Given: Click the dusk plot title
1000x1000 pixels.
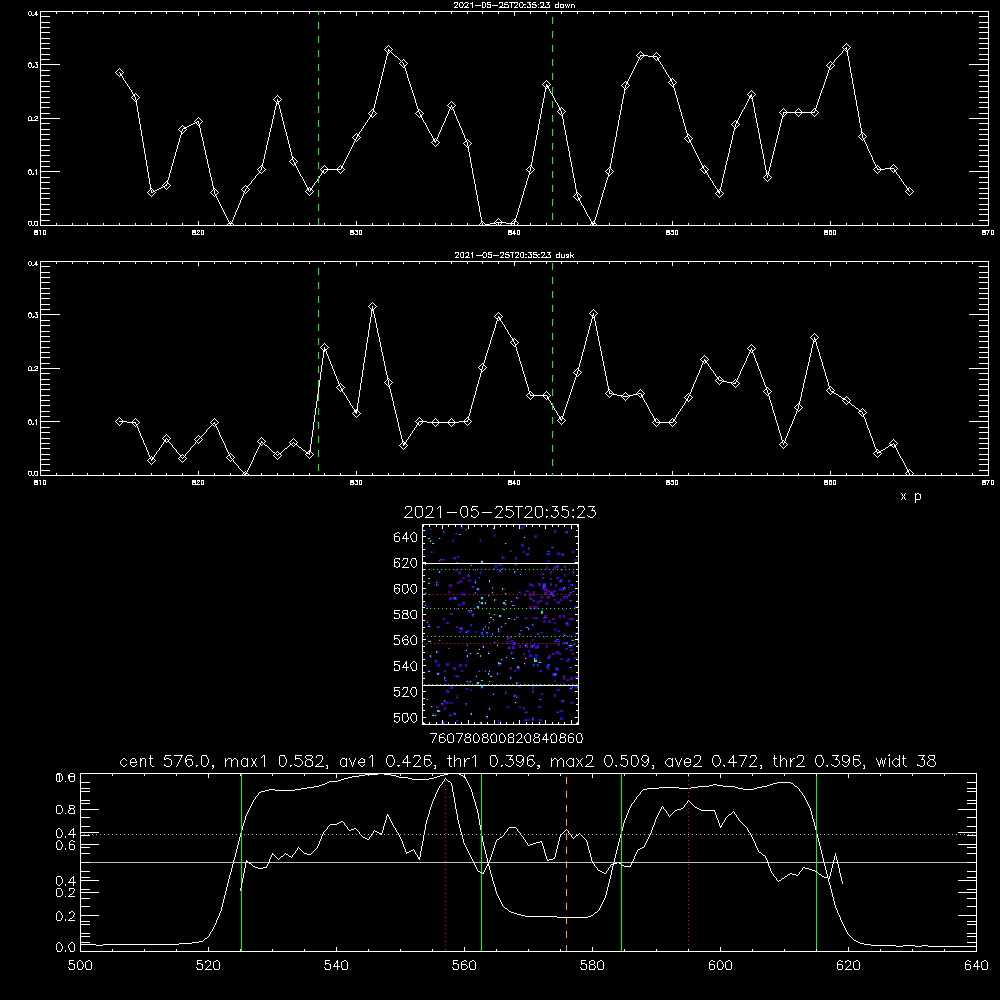Looking at the screenshot, I should (x=514, y=255).
